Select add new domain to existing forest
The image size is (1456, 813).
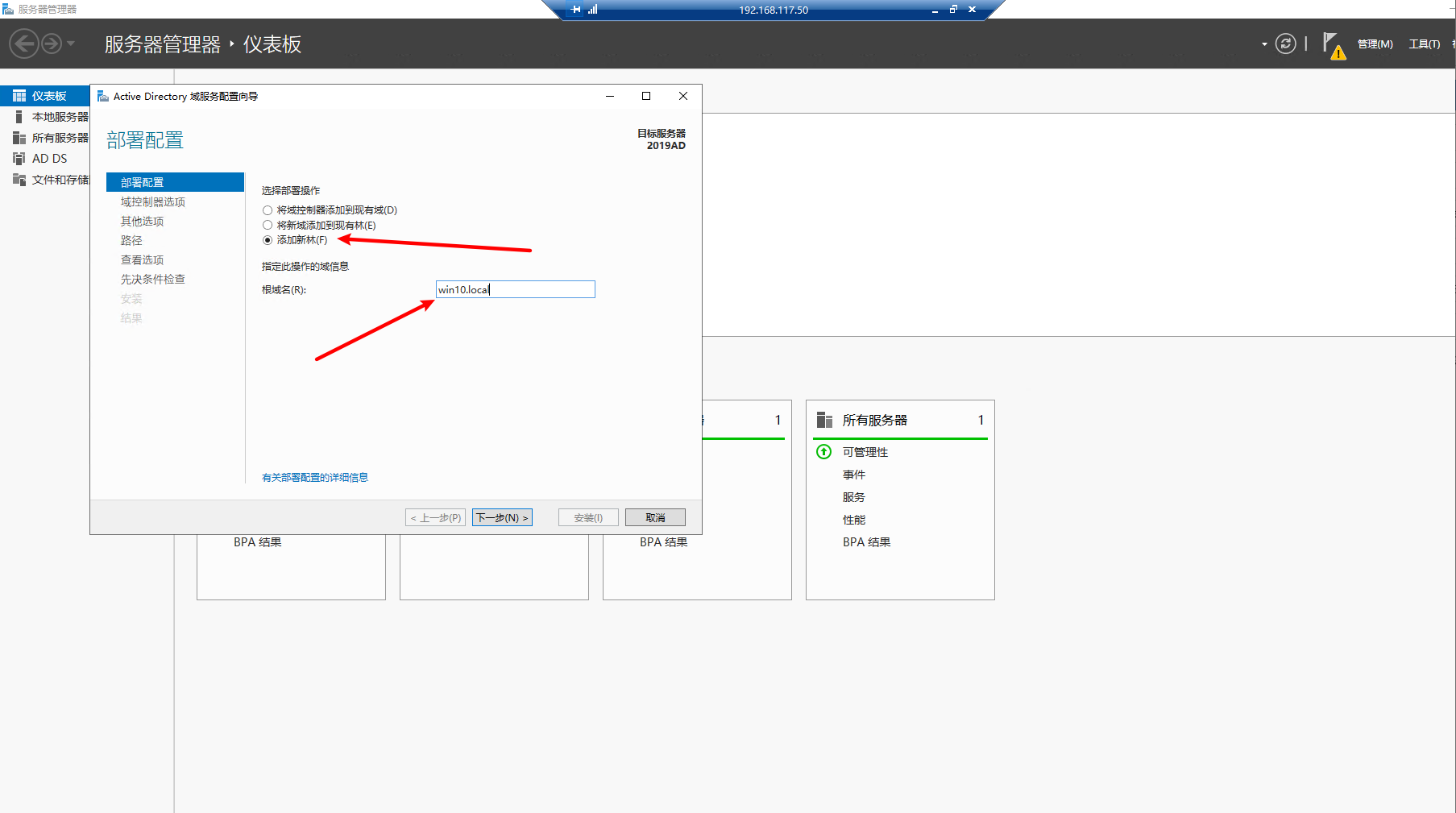(268, 226)
